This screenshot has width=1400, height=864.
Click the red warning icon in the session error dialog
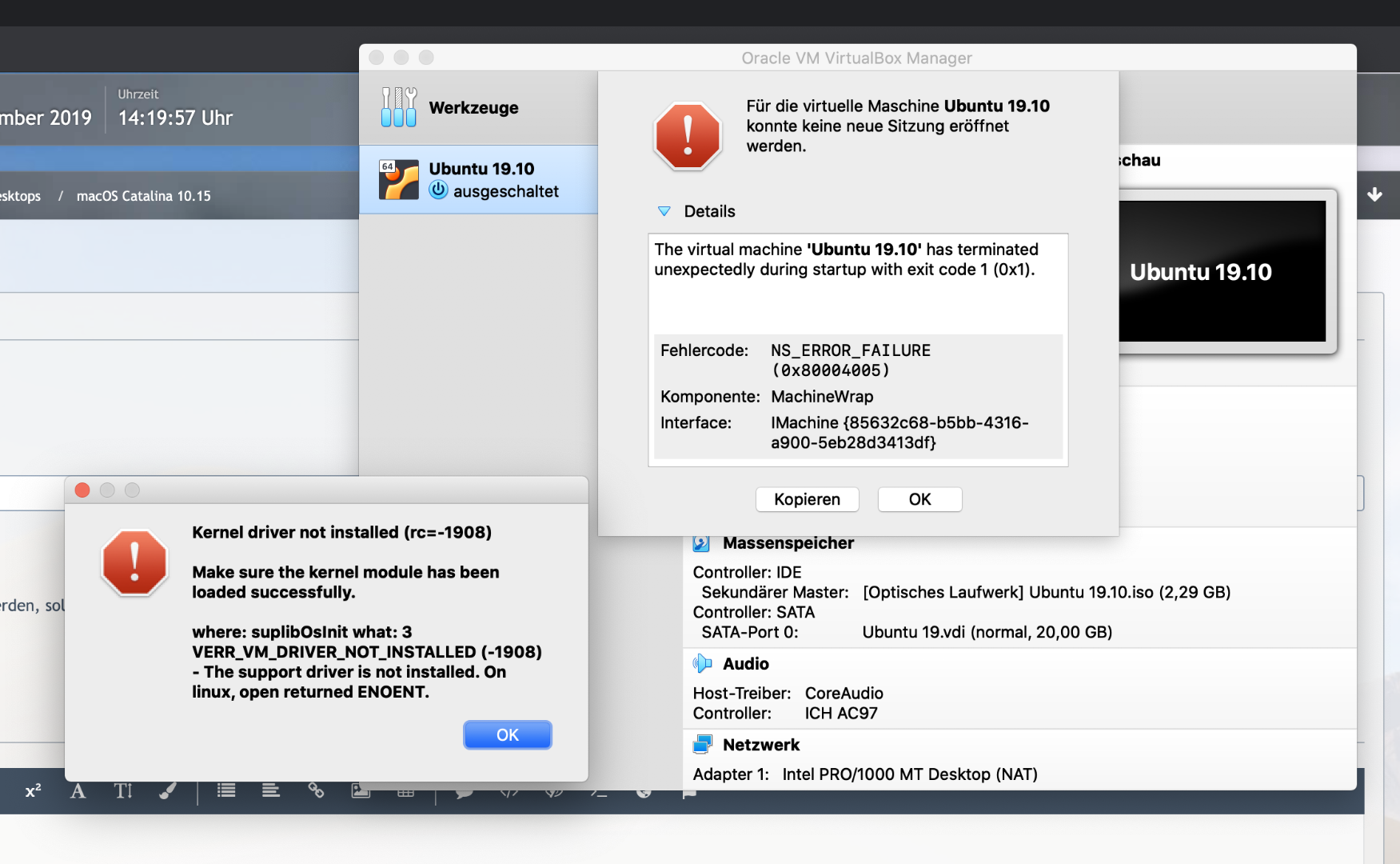(688, 136)
